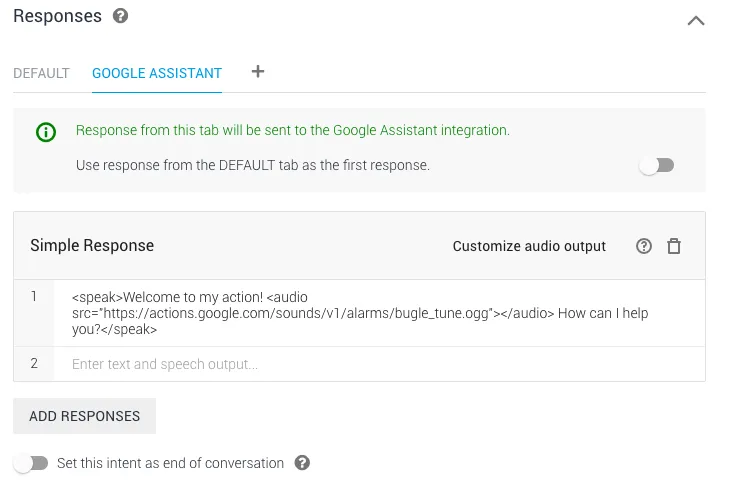Screen dimensions: 747x499
Task: Open Customize audio output
Action: click(529, 246)
